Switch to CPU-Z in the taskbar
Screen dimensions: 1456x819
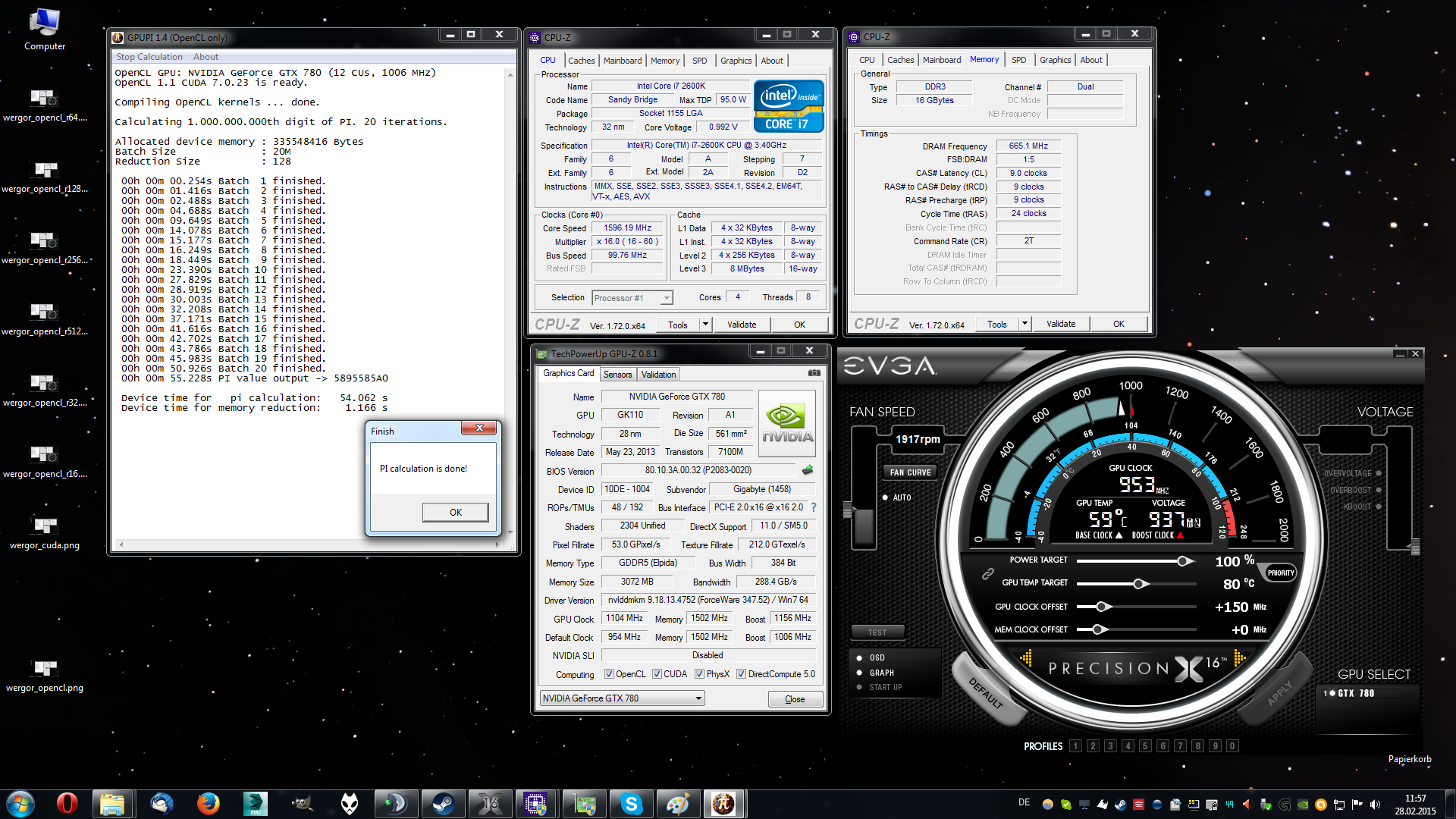point(536,804)
